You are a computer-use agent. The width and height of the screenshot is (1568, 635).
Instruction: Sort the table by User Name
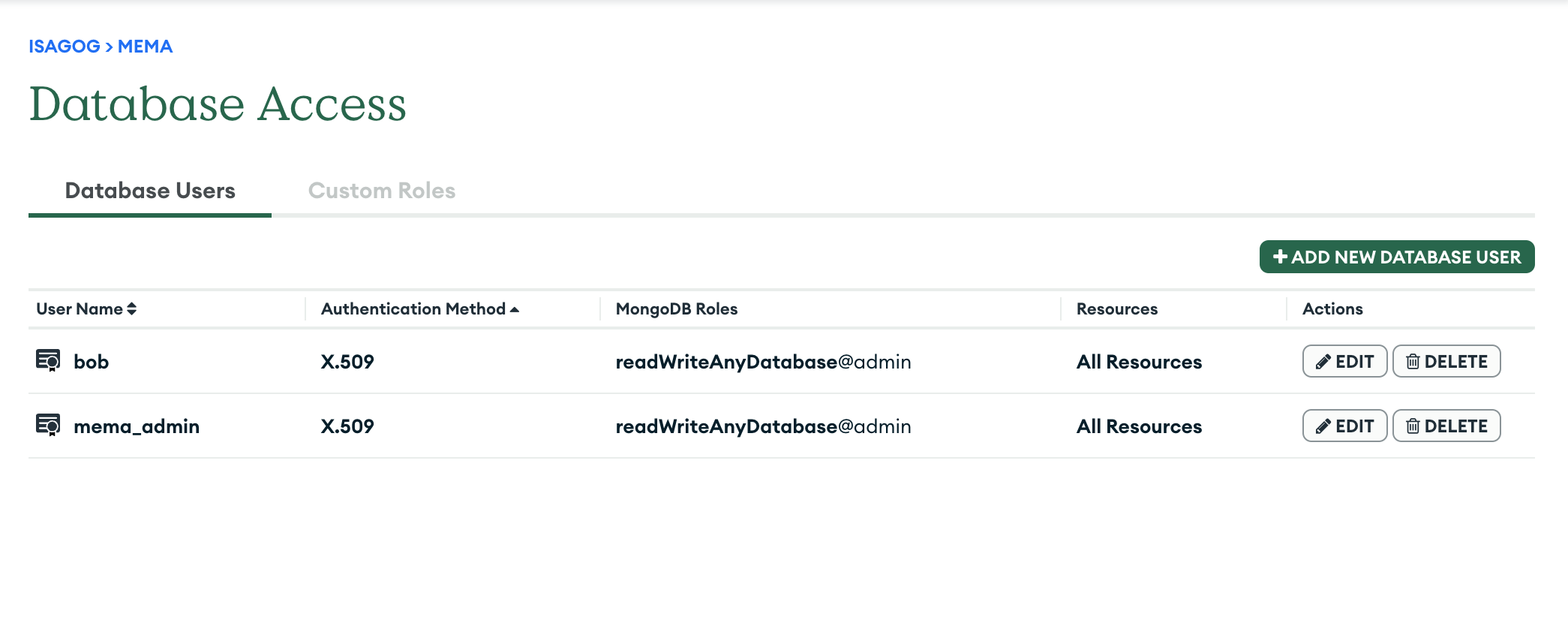pyautogui.click(x=86, y=308)
